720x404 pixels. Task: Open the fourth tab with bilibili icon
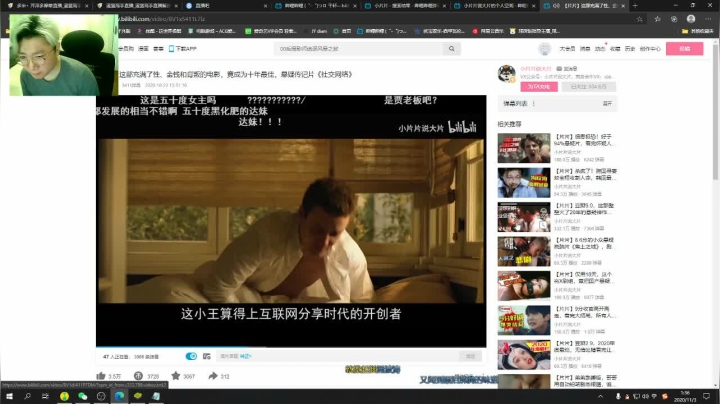[x=316, y=6]
